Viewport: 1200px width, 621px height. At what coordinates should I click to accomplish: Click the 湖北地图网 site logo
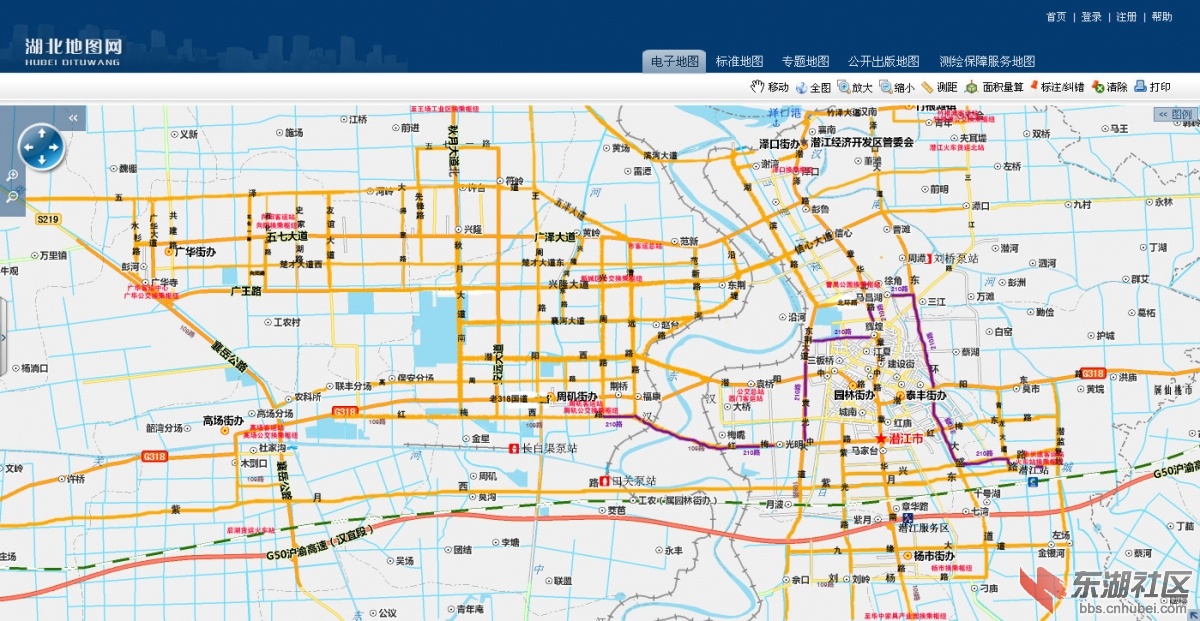tap(73, 50)
